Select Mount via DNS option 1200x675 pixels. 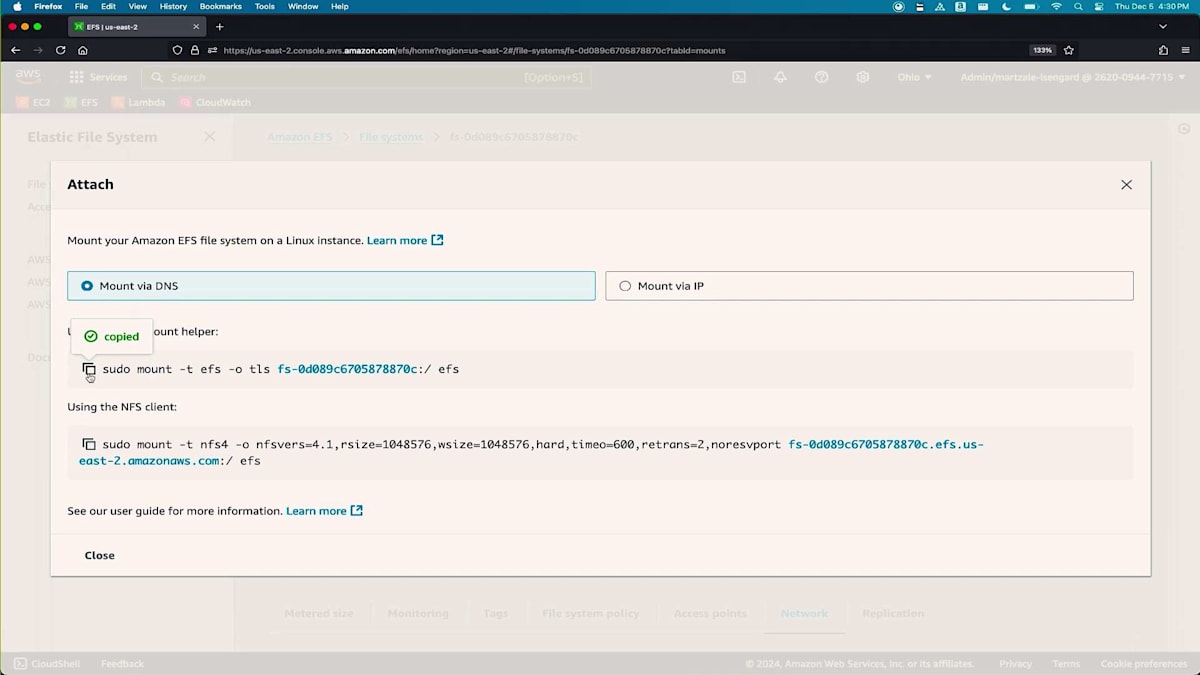point(331,286)
